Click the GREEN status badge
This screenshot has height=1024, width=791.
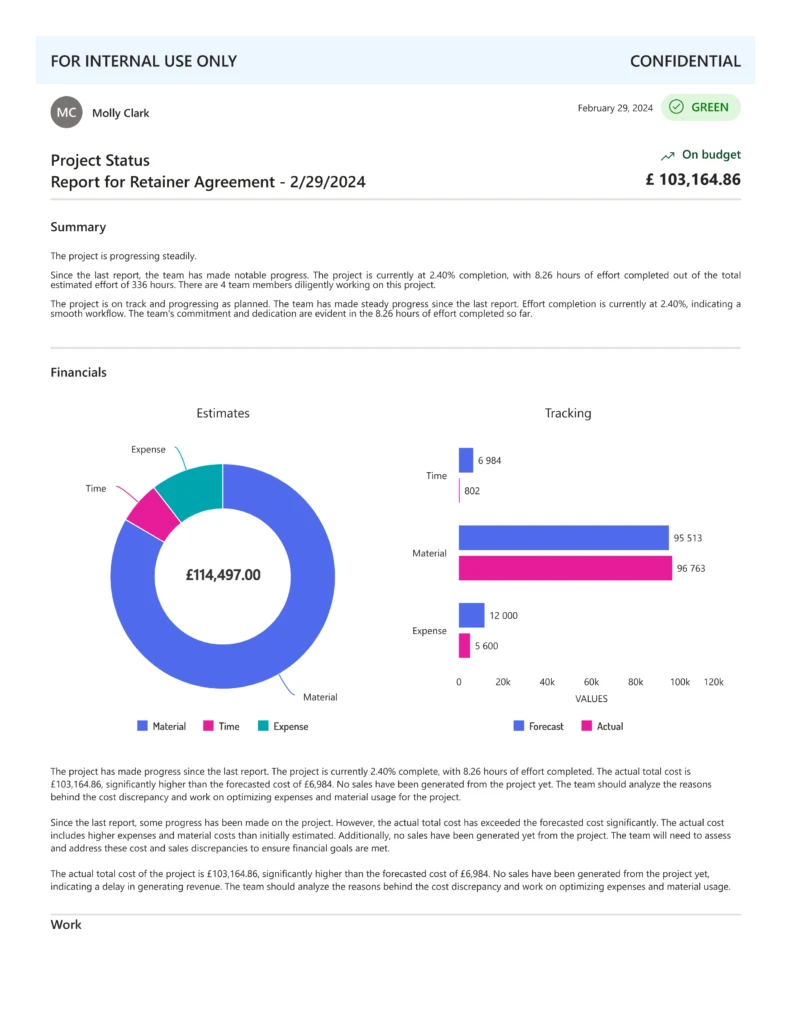coord(700,107)
